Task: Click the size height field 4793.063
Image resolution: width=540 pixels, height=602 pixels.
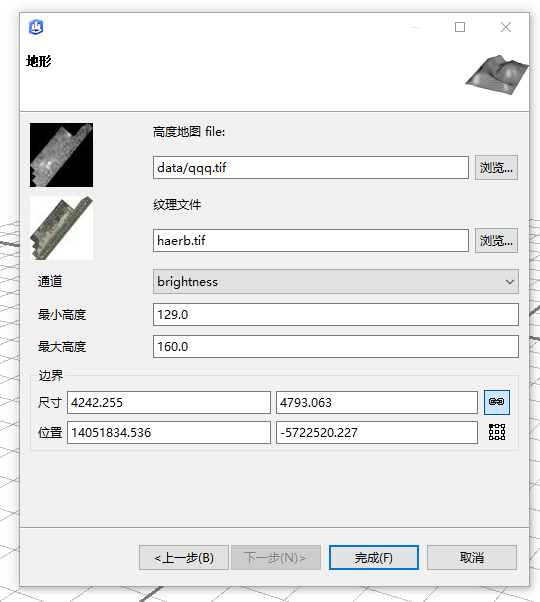Action: pos(377,402)
